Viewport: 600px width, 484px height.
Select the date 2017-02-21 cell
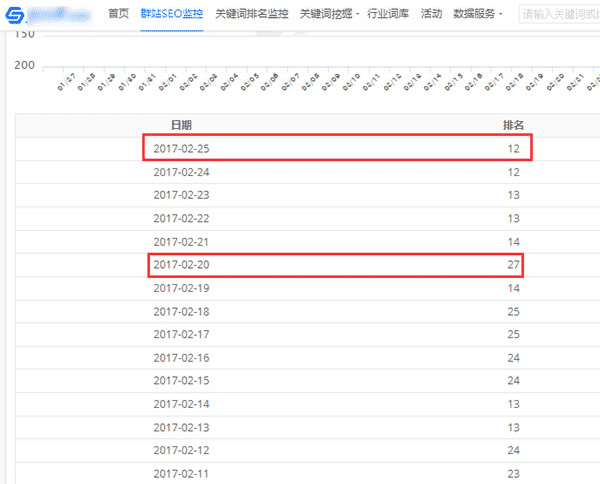pos(181,242)
